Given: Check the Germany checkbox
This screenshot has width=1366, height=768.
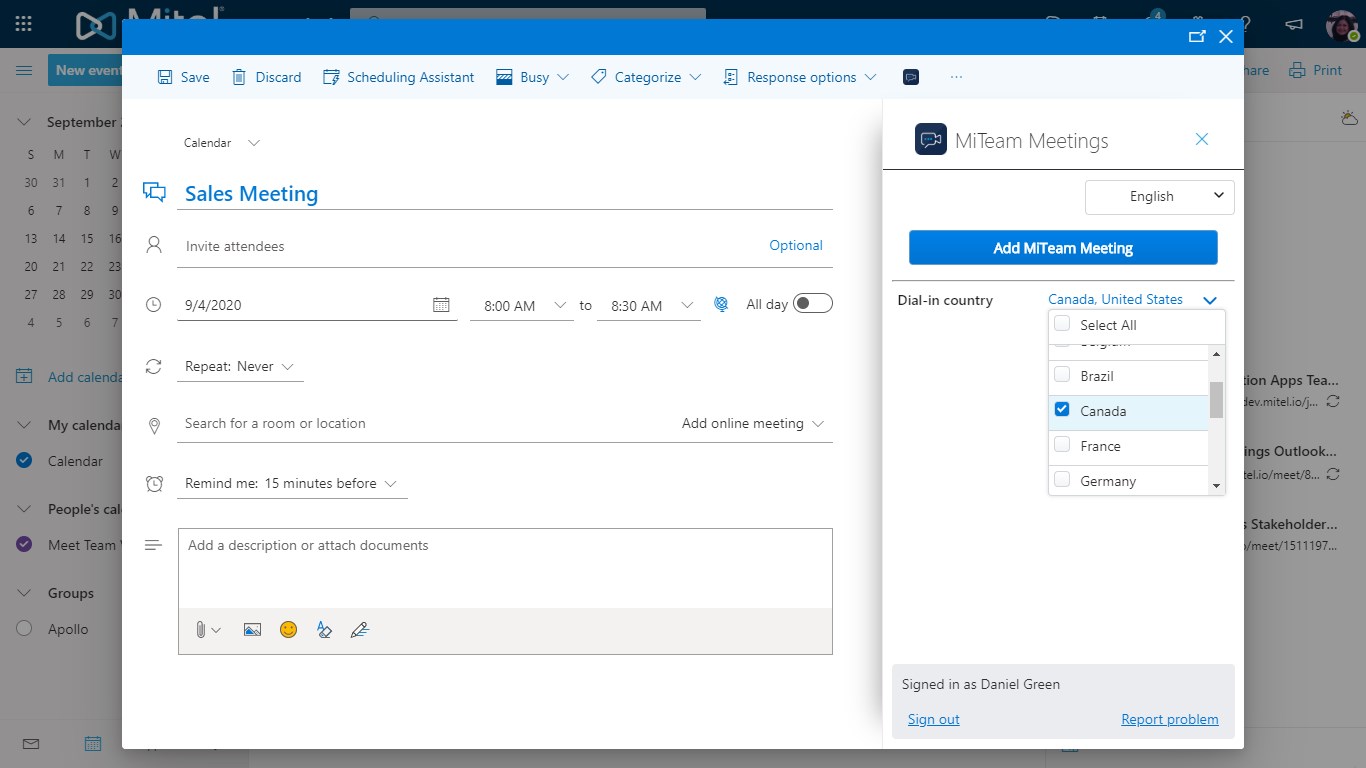Looking at the screenshot, I should [x=1062, y=480].
